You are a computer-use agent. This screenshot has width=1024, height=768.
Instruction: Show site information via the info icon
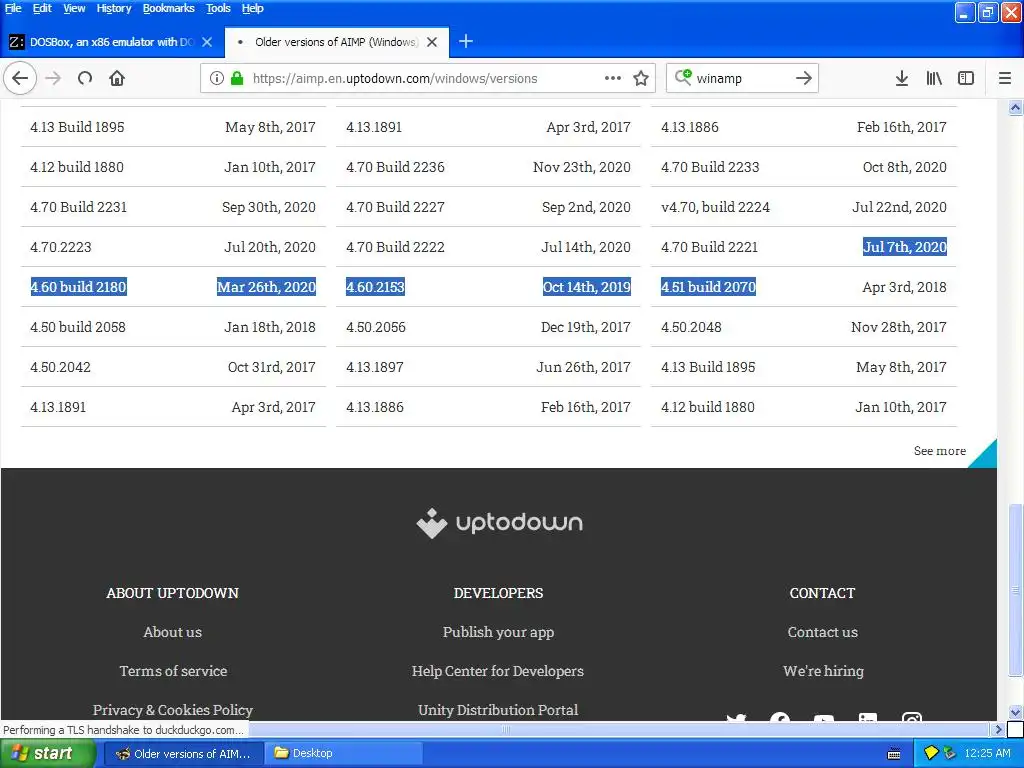(216, 78)
